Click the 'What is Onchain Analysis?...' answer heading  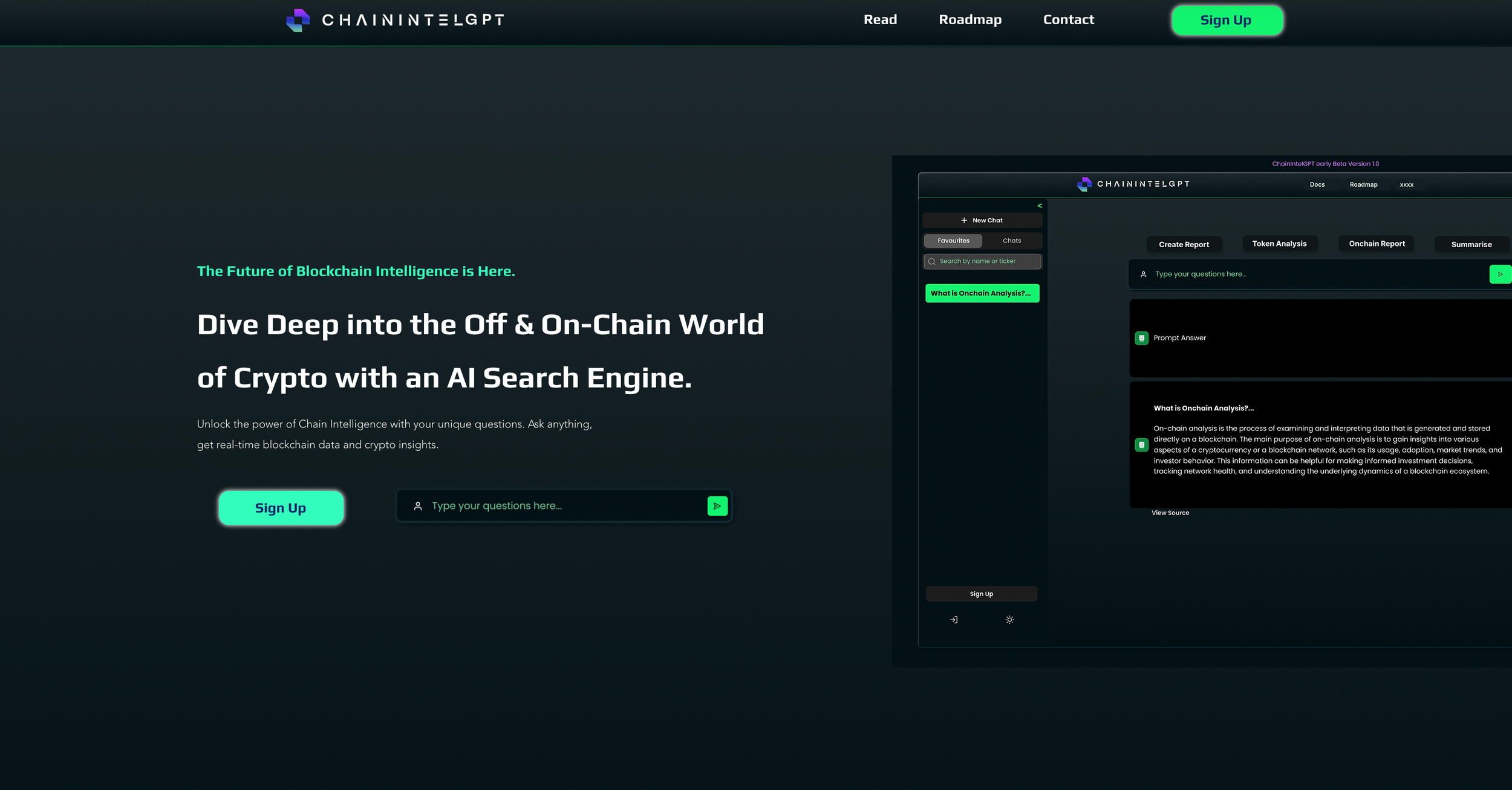coord(1204,409)
